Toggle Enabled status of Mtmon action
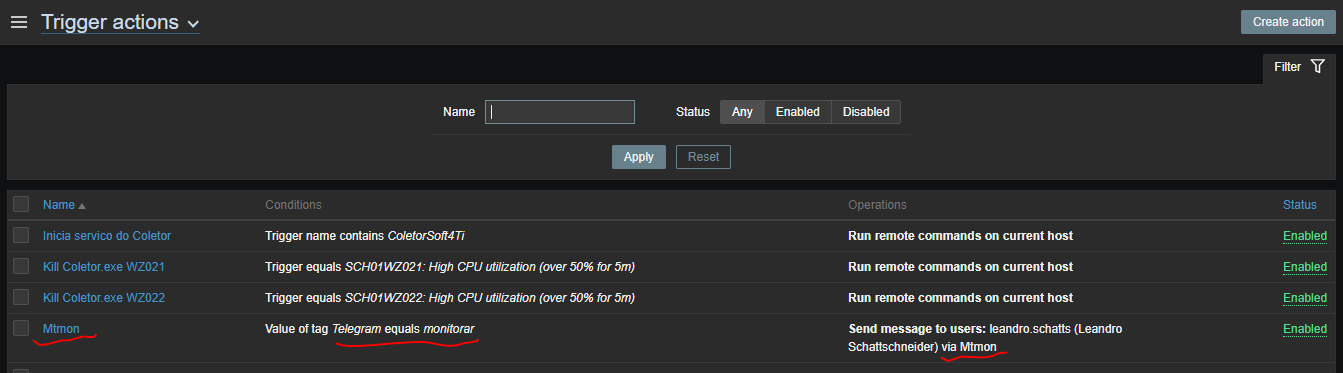1343x373 pixels. 1305,329
